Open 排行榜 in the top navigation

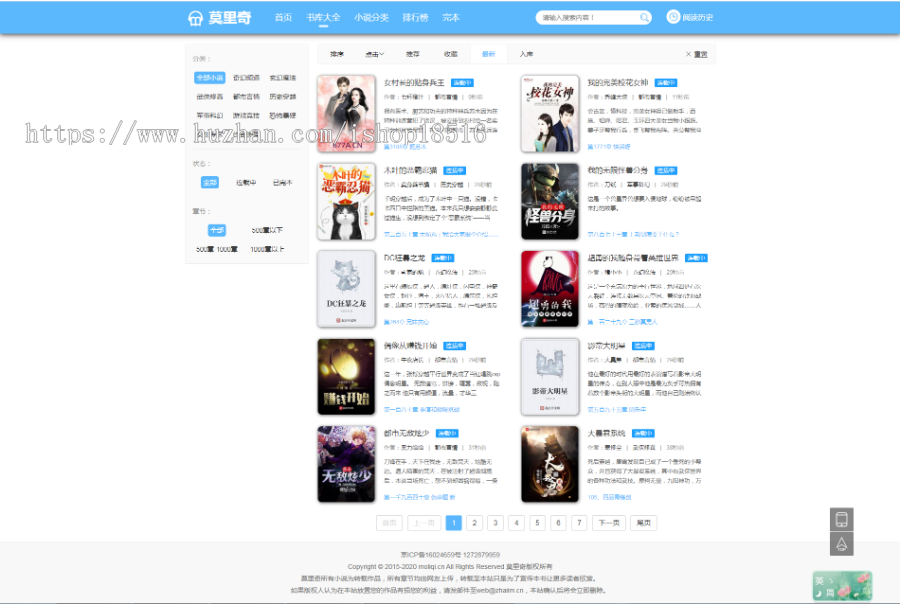(x=416, y=17)
